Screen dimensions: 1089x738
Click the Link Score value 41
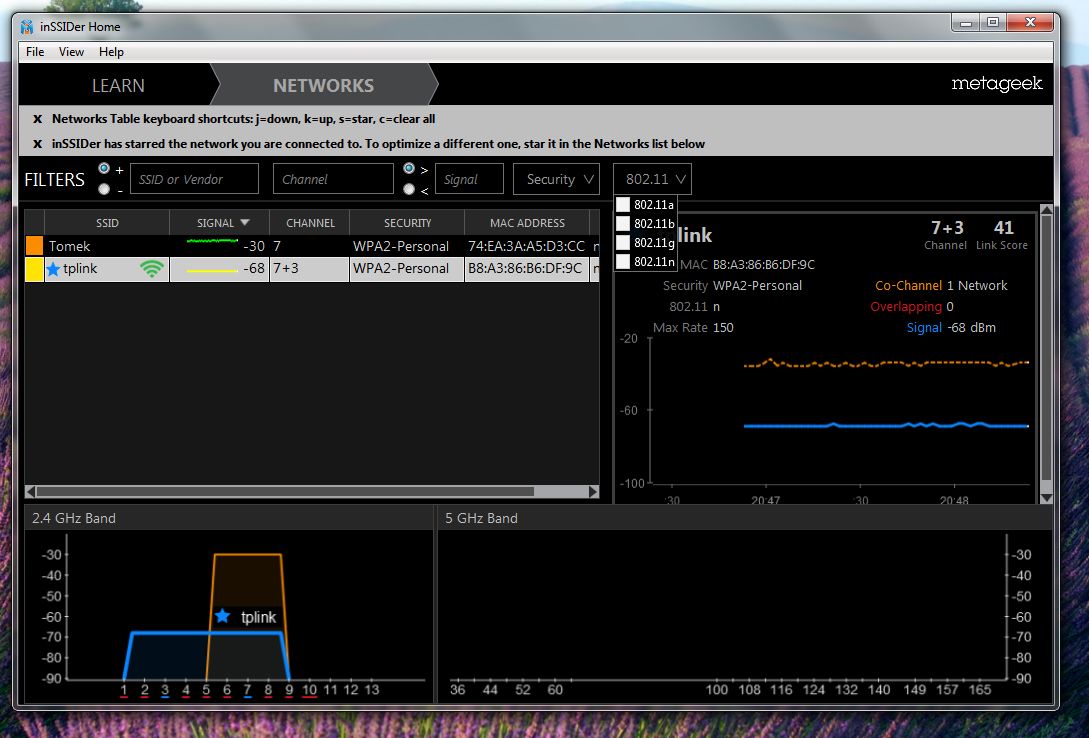click(1003, 228)
